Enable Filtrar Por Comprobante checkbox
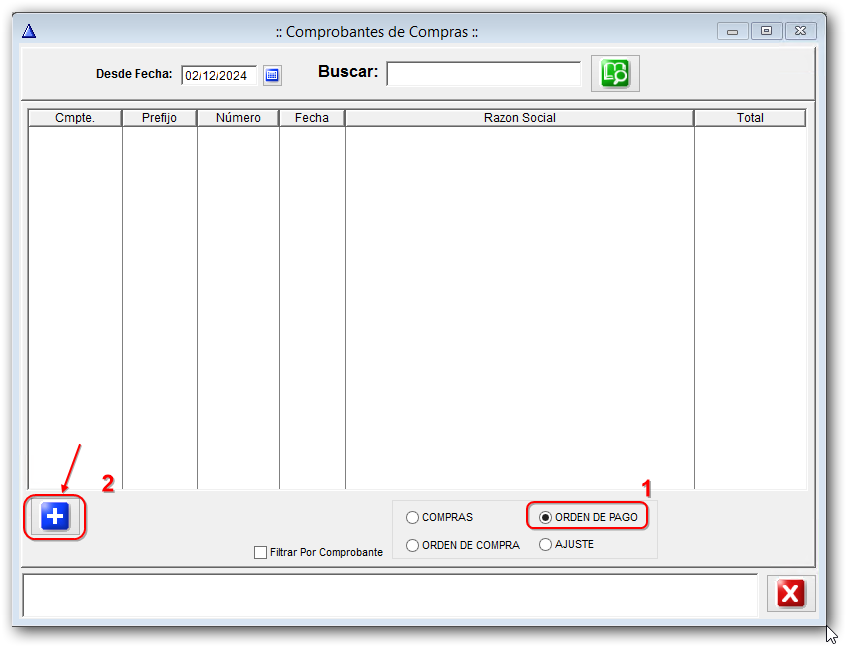Viewport: 858px width, 657px height. pos(261,552)
